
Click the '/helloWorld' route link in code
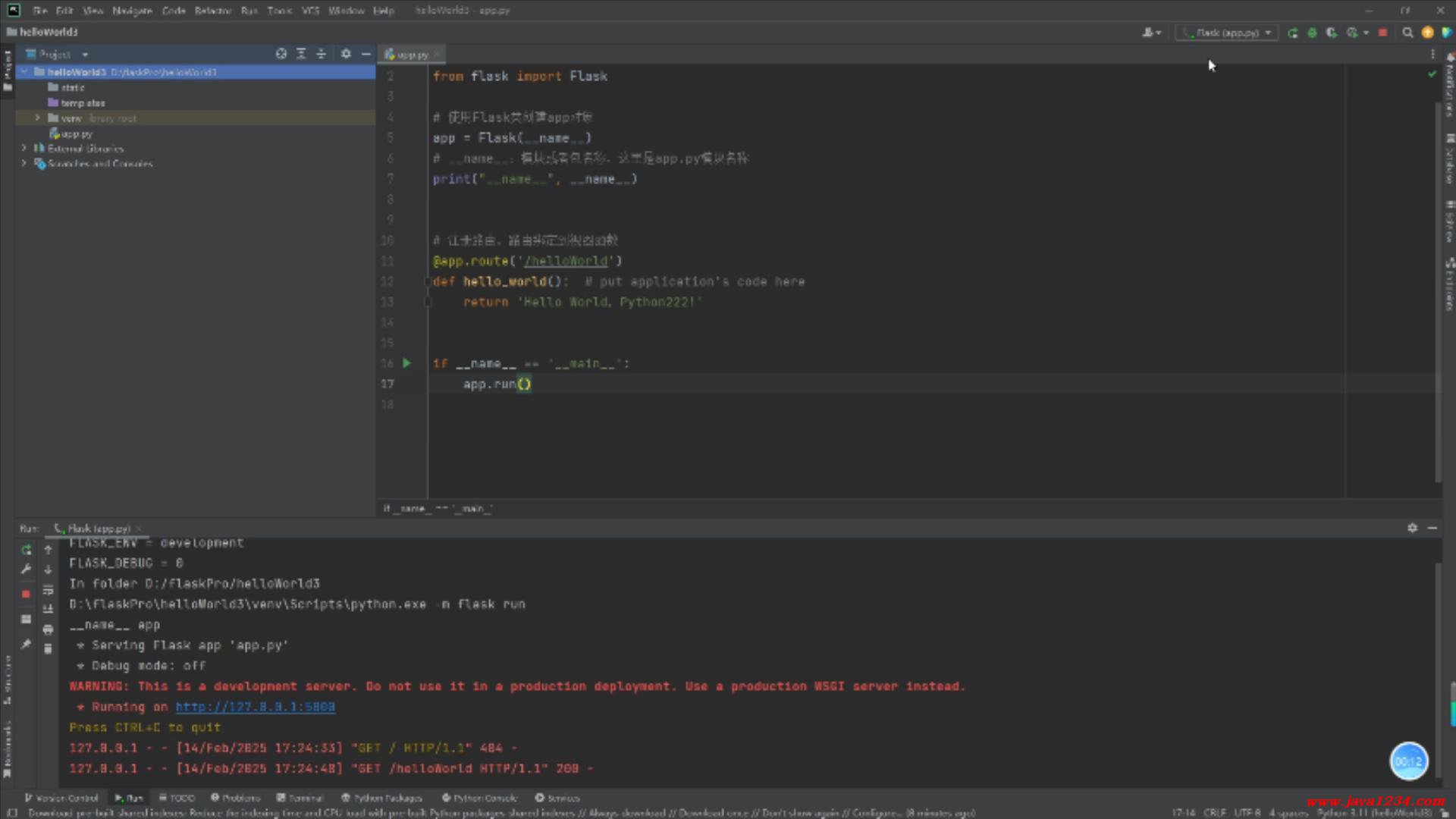pyautogui.click(x=566, y=261)
